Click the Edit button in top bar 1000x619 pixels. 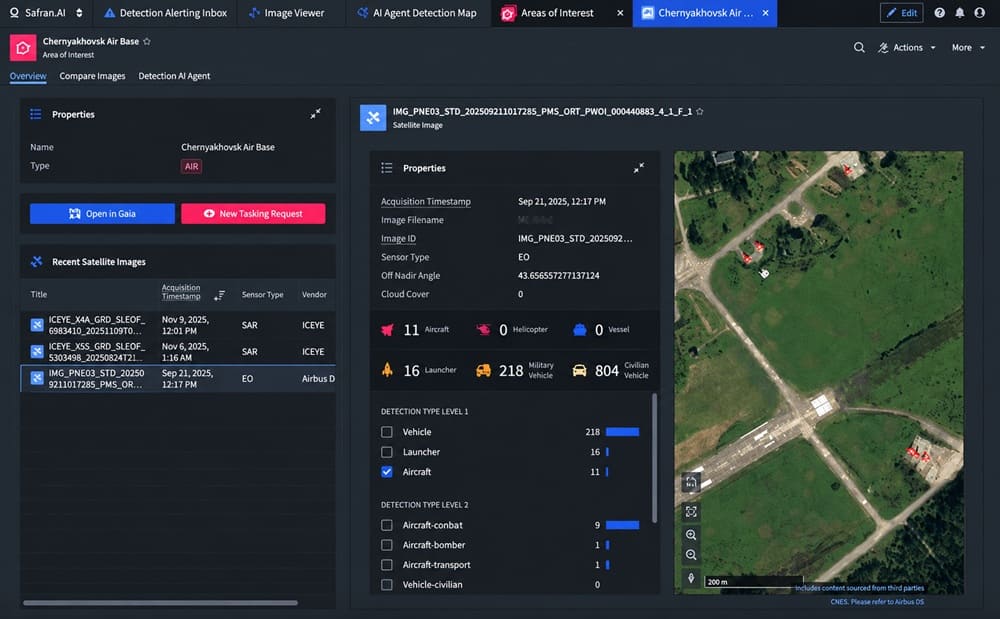pos(901,13)
